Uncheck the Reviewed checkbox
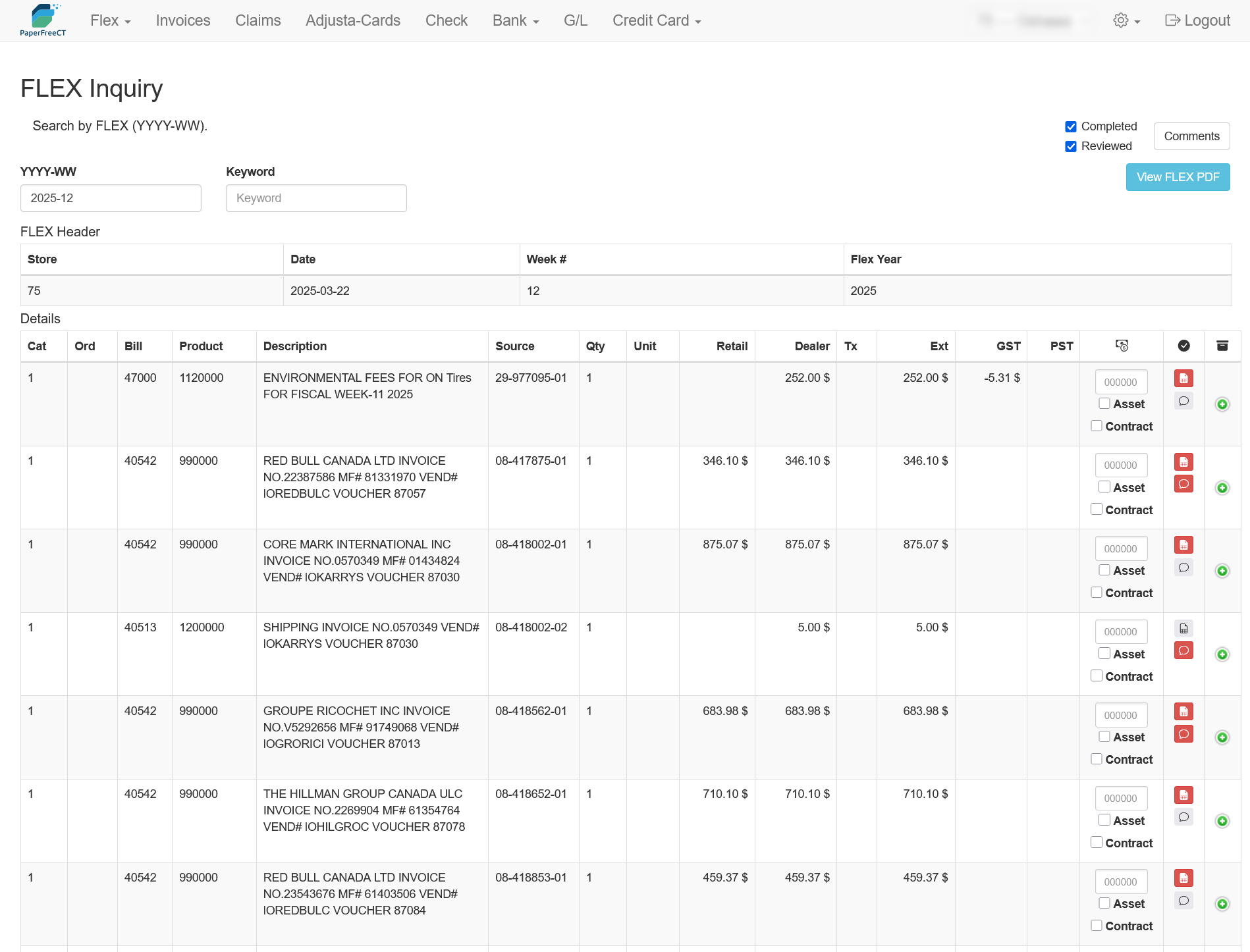This screenshot has width=1250, height=952. [1071, 146]
